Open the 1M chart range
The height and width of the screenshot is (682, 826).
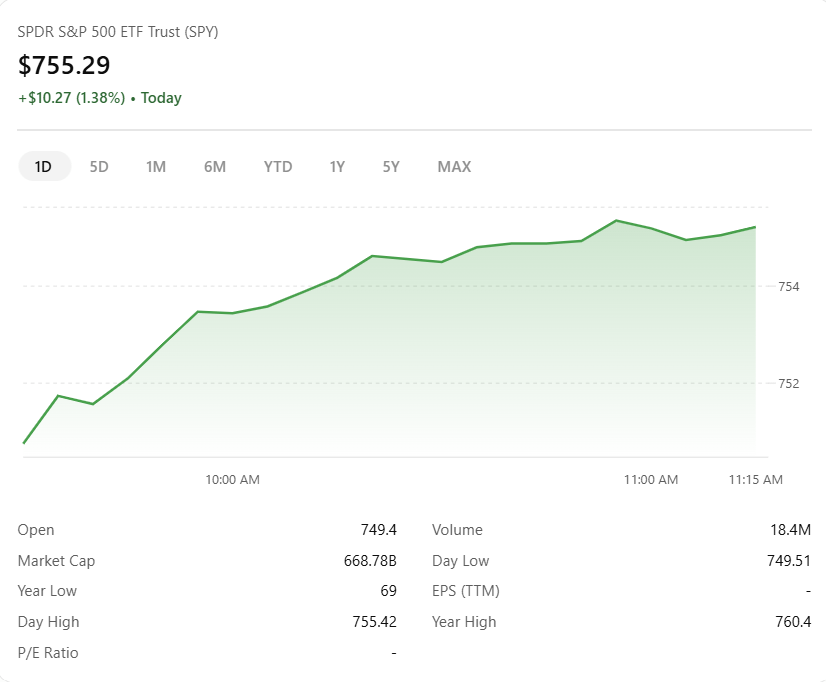pyautogui.click(x=156, y=166)
